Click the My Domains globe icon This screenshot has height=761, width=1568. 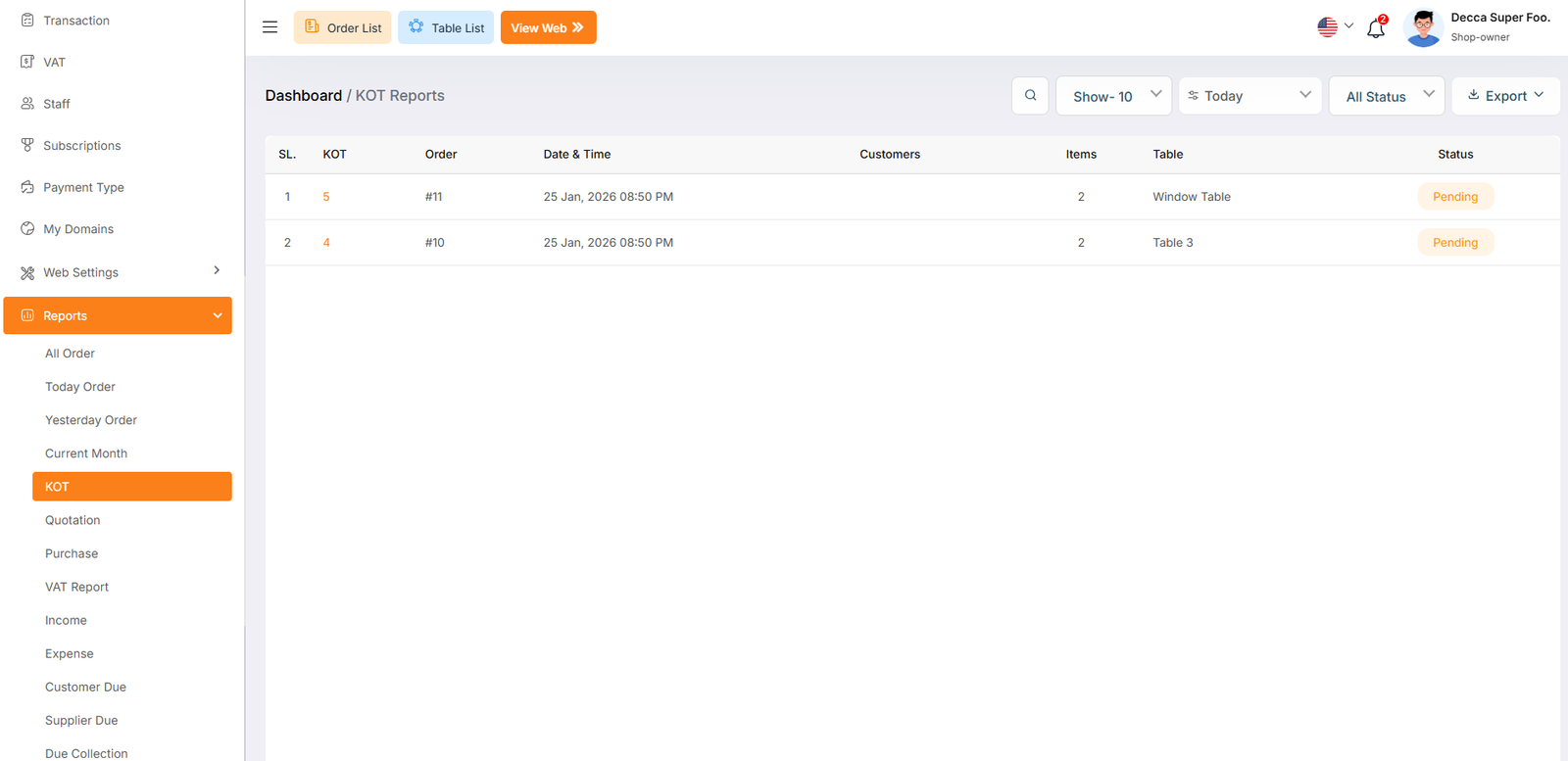pyautogui.click(x=27, y=229)
